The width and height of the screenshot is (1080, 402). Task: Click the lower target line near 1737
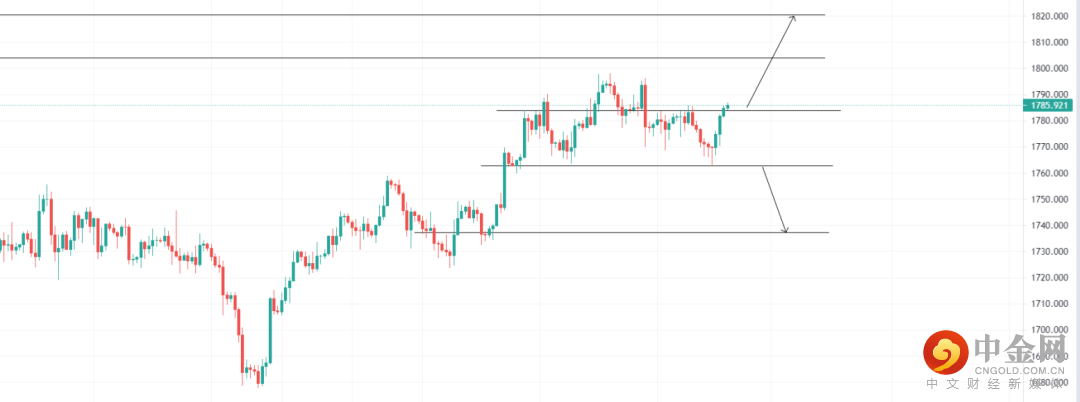(621, 232)
